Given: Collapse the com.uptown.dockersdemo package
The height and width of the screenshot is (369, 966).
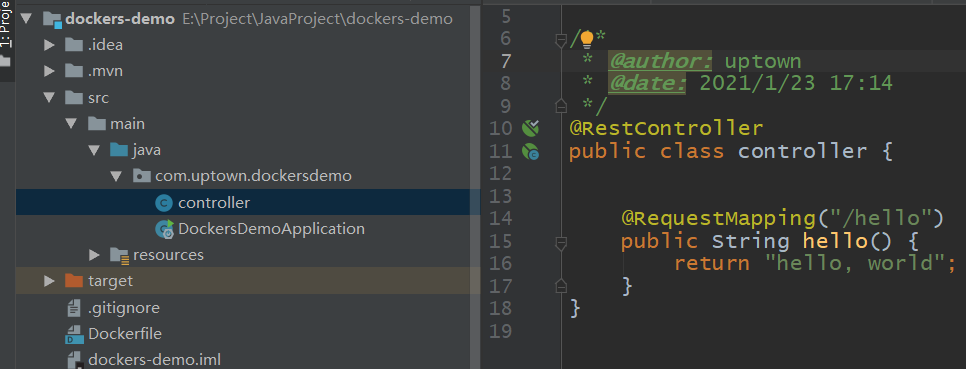Looking at the screenshot, I should pyautogui.click(x=116, y=176).
